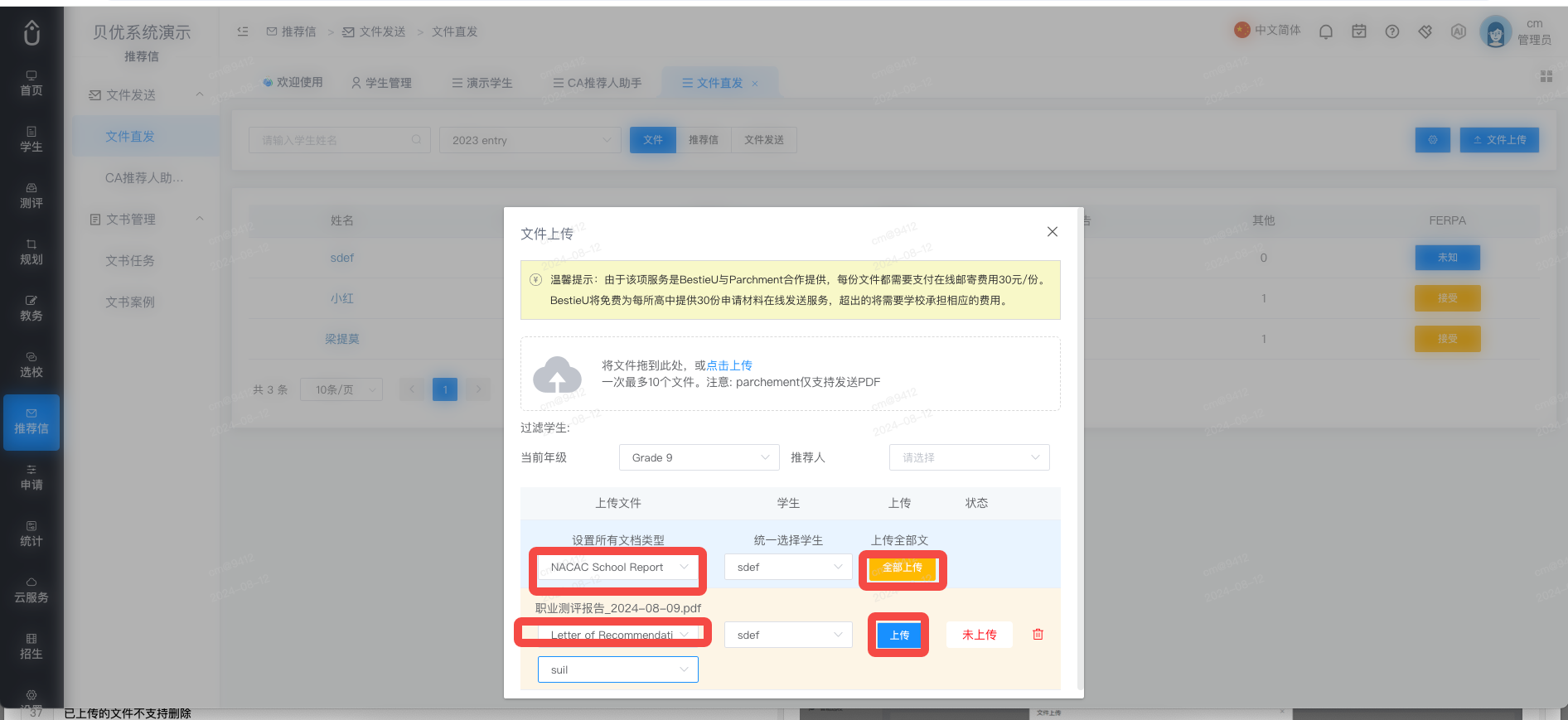Click the help question mark icon
Screen dimensions: 1568x720
pyautogui.click(x=1392, y=31)
